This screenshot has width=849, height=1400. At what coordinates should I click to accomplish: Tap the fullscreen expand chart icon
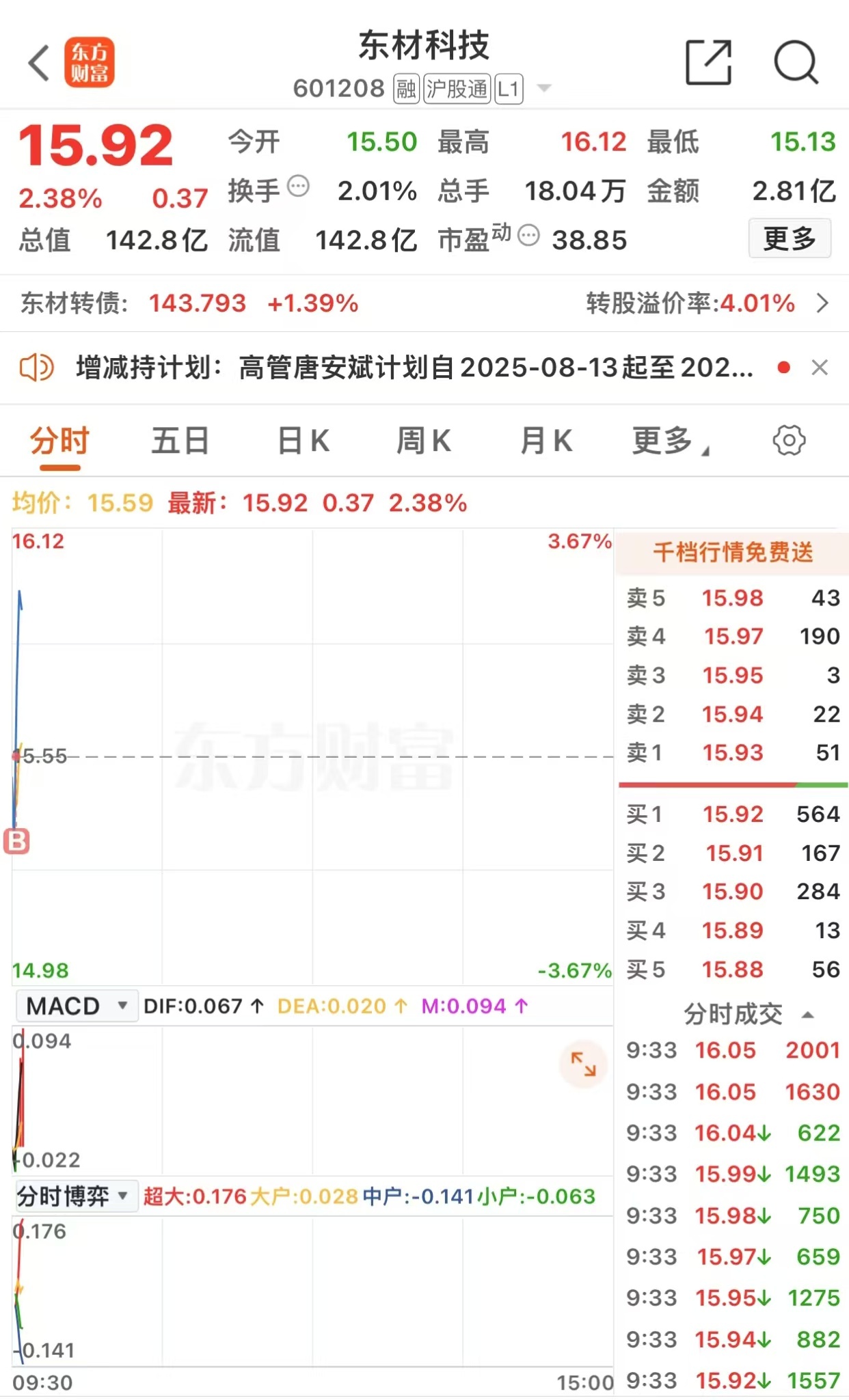[x=583, y=1064]
